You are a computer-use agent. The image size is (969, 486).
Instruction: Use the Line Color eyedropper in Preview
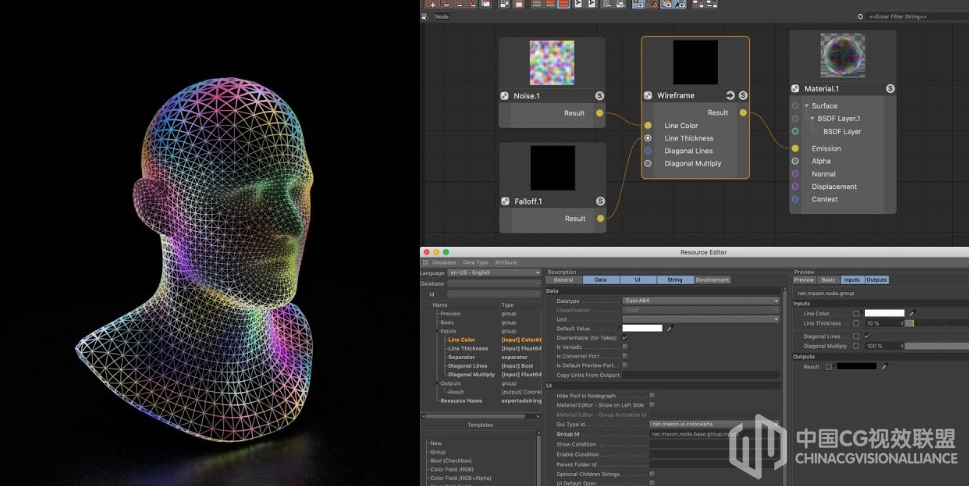click(x=912, y=313)
